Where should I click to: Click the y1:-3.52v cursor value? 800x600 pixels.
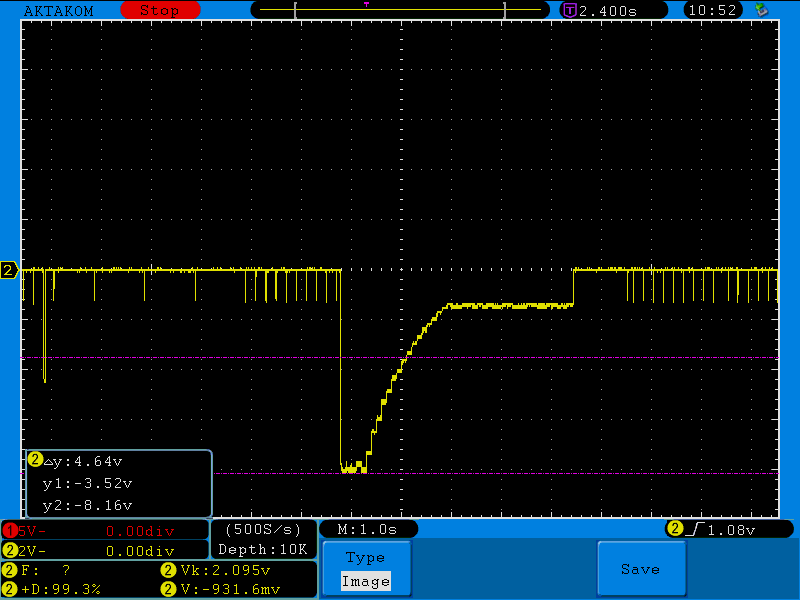click(x=87, y=483)
